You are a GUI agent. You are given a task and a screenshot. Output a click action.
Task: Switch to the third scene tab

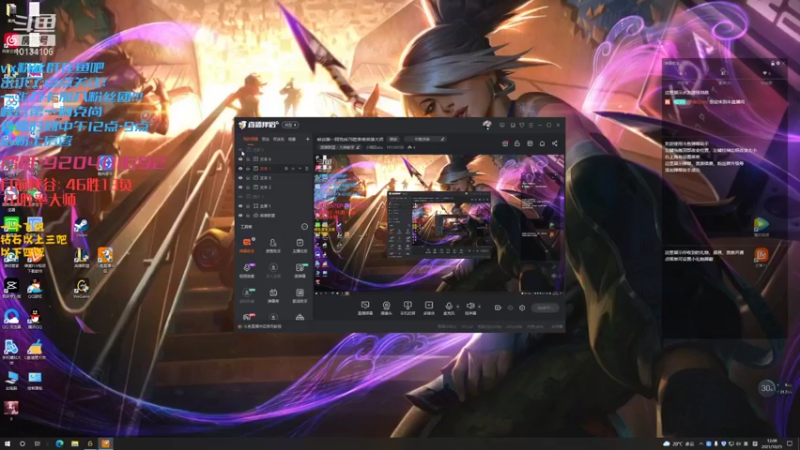coord(279,139)
